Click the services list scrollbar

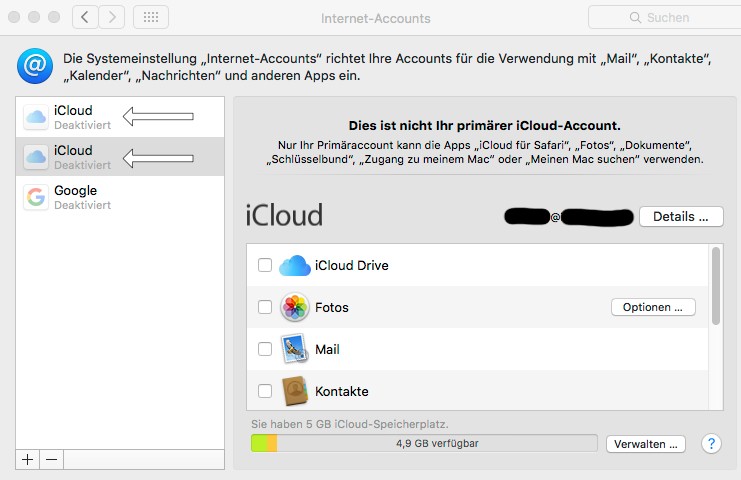[715, 286]
